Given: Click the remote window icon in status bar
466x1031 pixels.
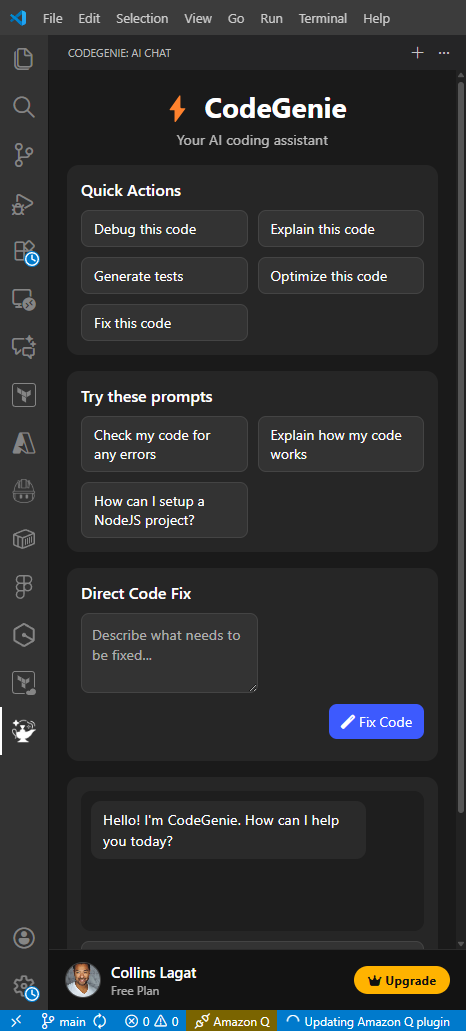Looking at the screenshot, I should click(x=16, y=1021).
